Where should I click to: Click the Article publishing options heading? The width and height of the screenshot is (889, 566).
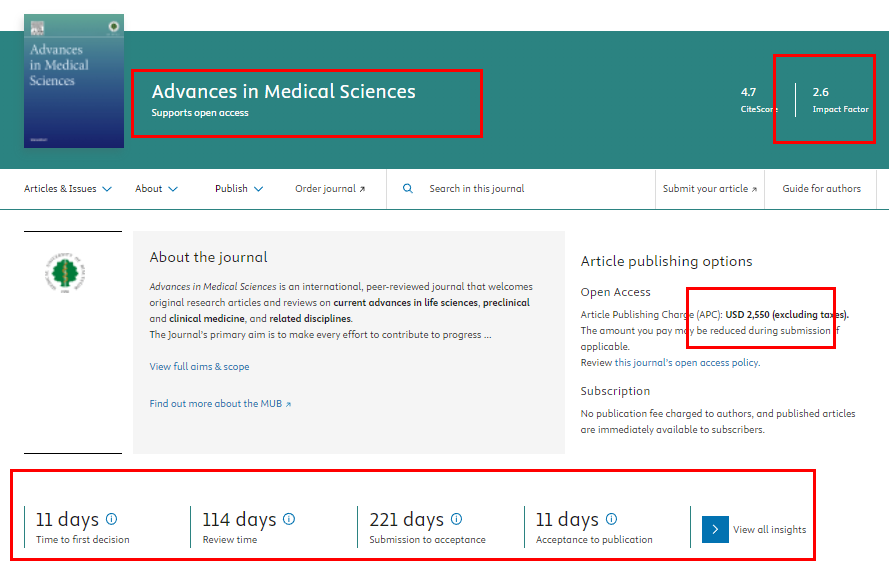tap(666, 261)
